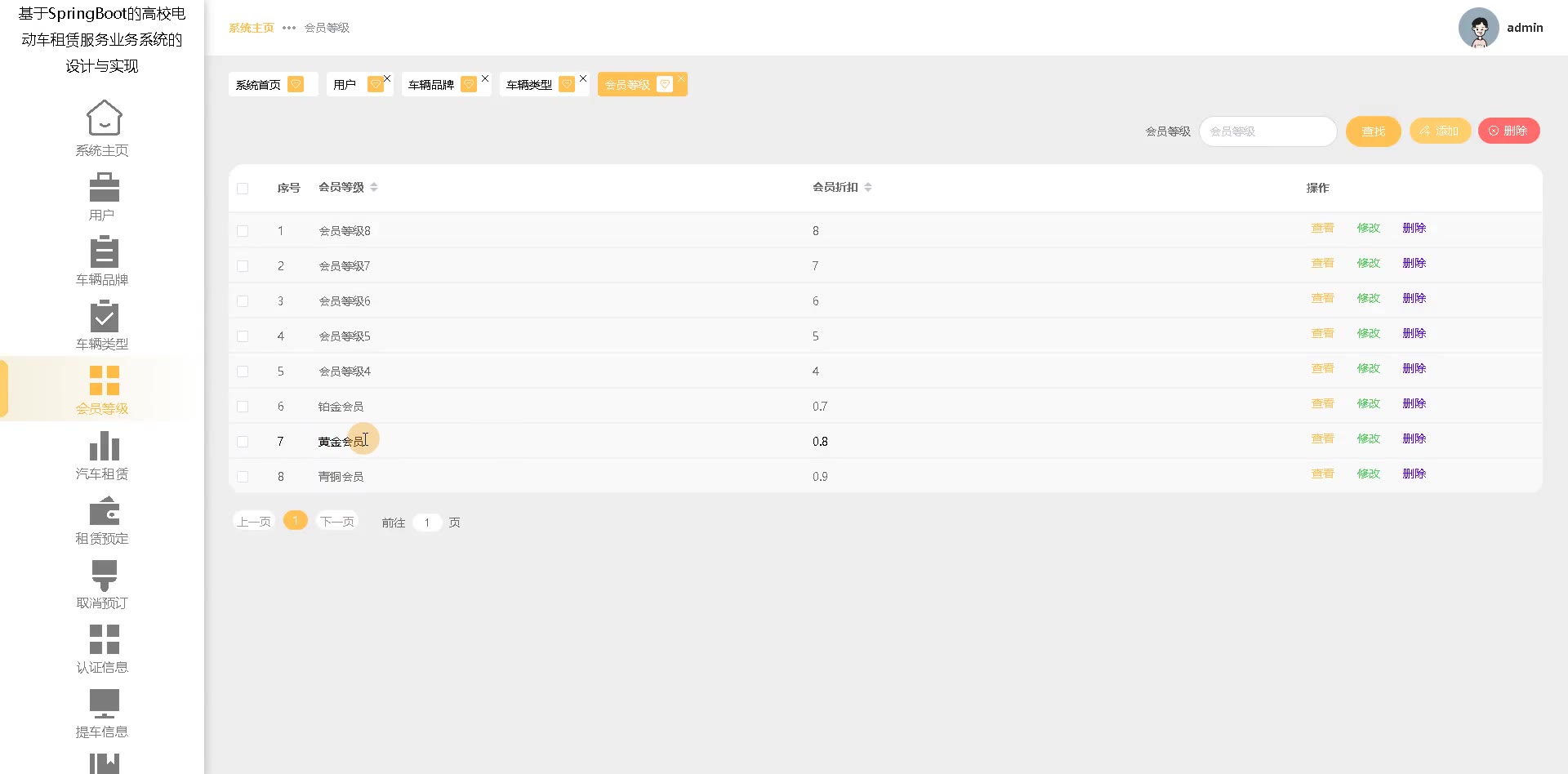
Task: Click 查看 for 会员等级8
Action: [x=1322, y=228]
